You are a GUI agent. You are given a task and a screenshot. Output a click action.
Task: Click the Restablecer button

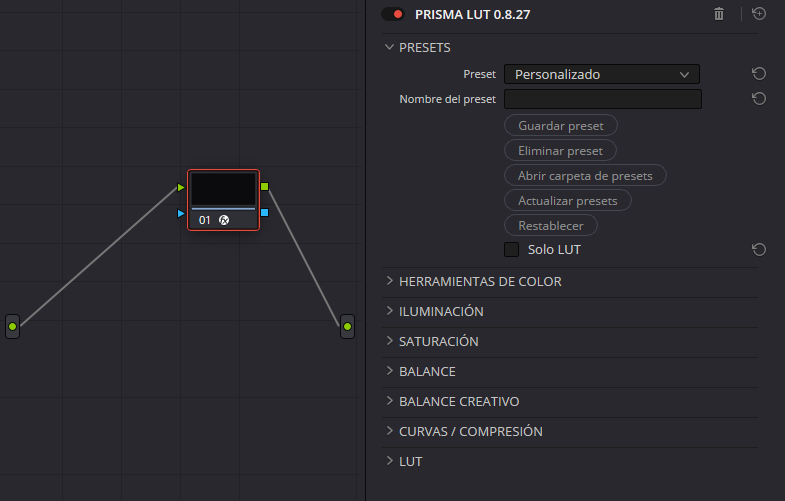(551, 226)
